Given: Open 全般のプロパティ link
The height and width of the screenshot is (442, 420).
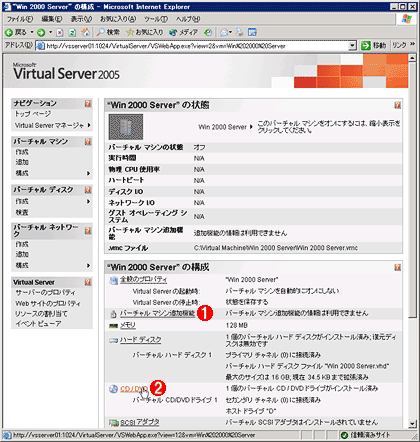Looking at the screenshot, I should click(144, 280).
